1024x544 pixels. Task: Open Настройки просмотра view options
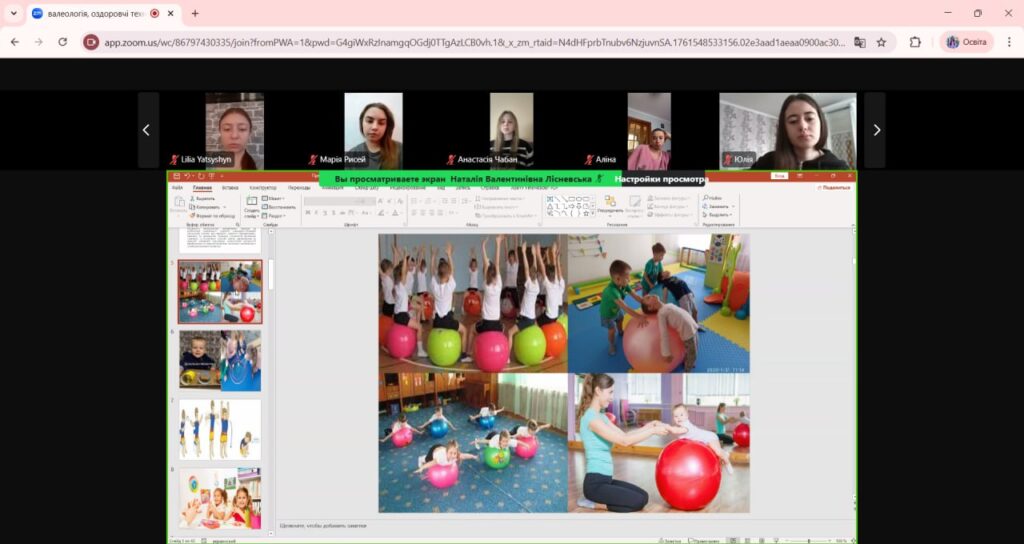pos(661,179)
